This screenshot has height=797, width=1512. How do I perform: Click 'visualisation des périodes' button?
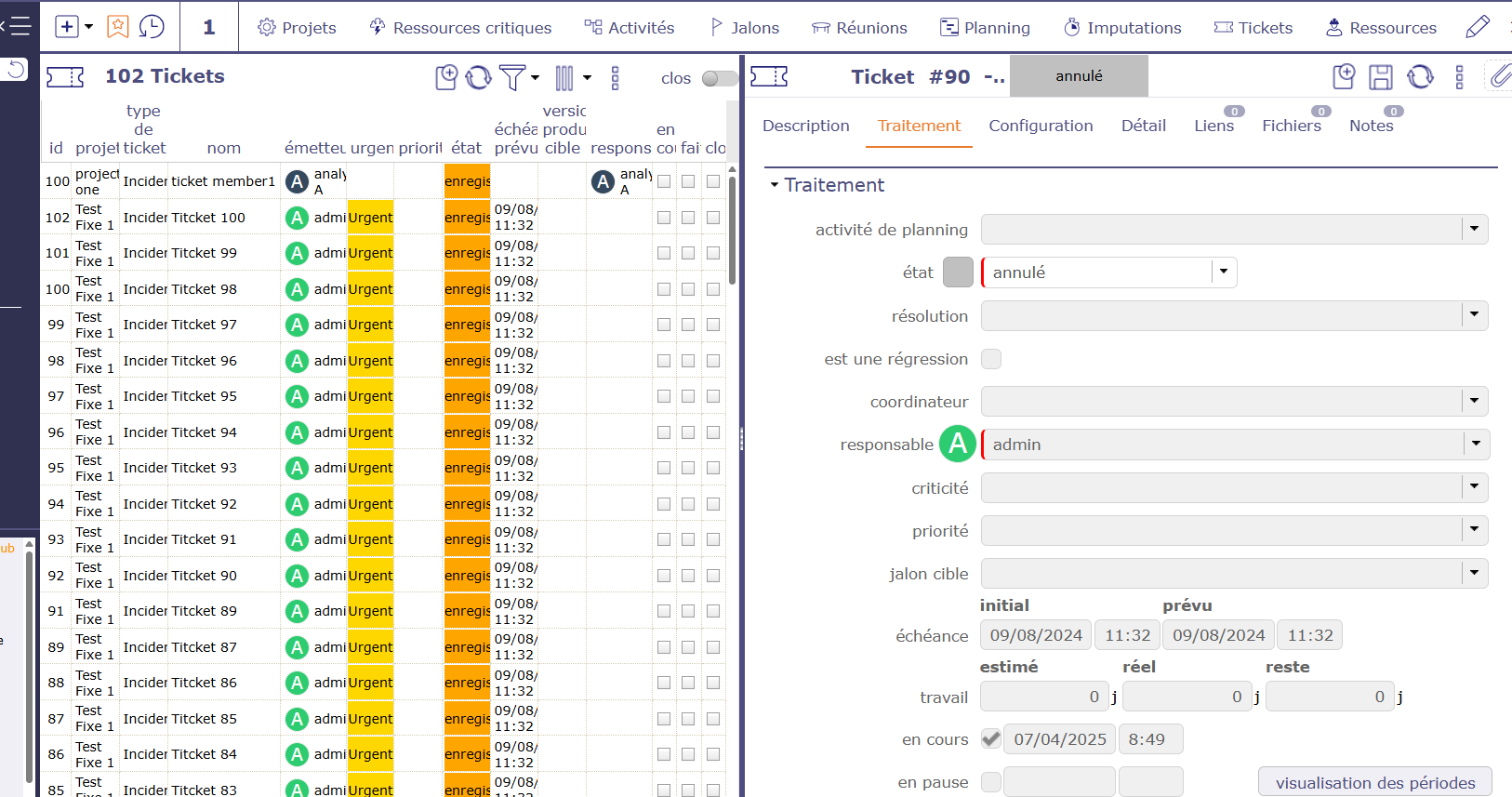pyautogui.click(x=1374, y=782)
